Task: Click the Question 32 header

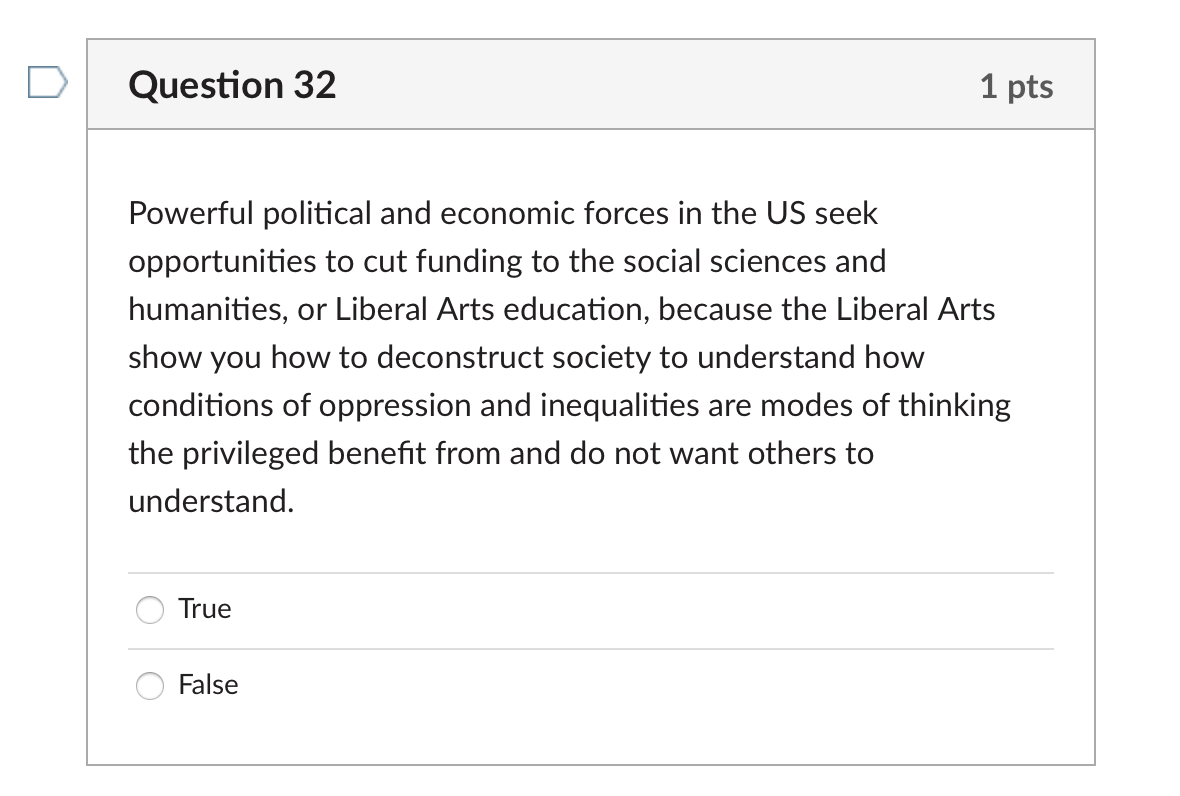Action: 230,85
